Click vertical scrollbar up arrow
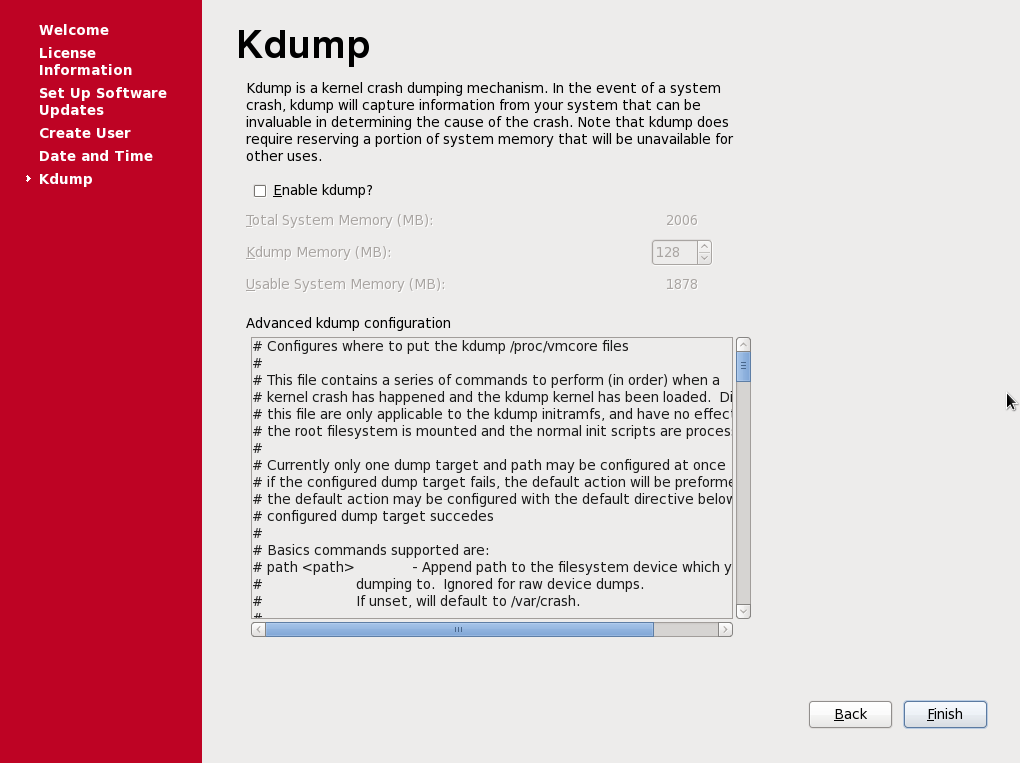Image resolution: width=1020 pixels, height=763 pixels. tap(744, 345)
